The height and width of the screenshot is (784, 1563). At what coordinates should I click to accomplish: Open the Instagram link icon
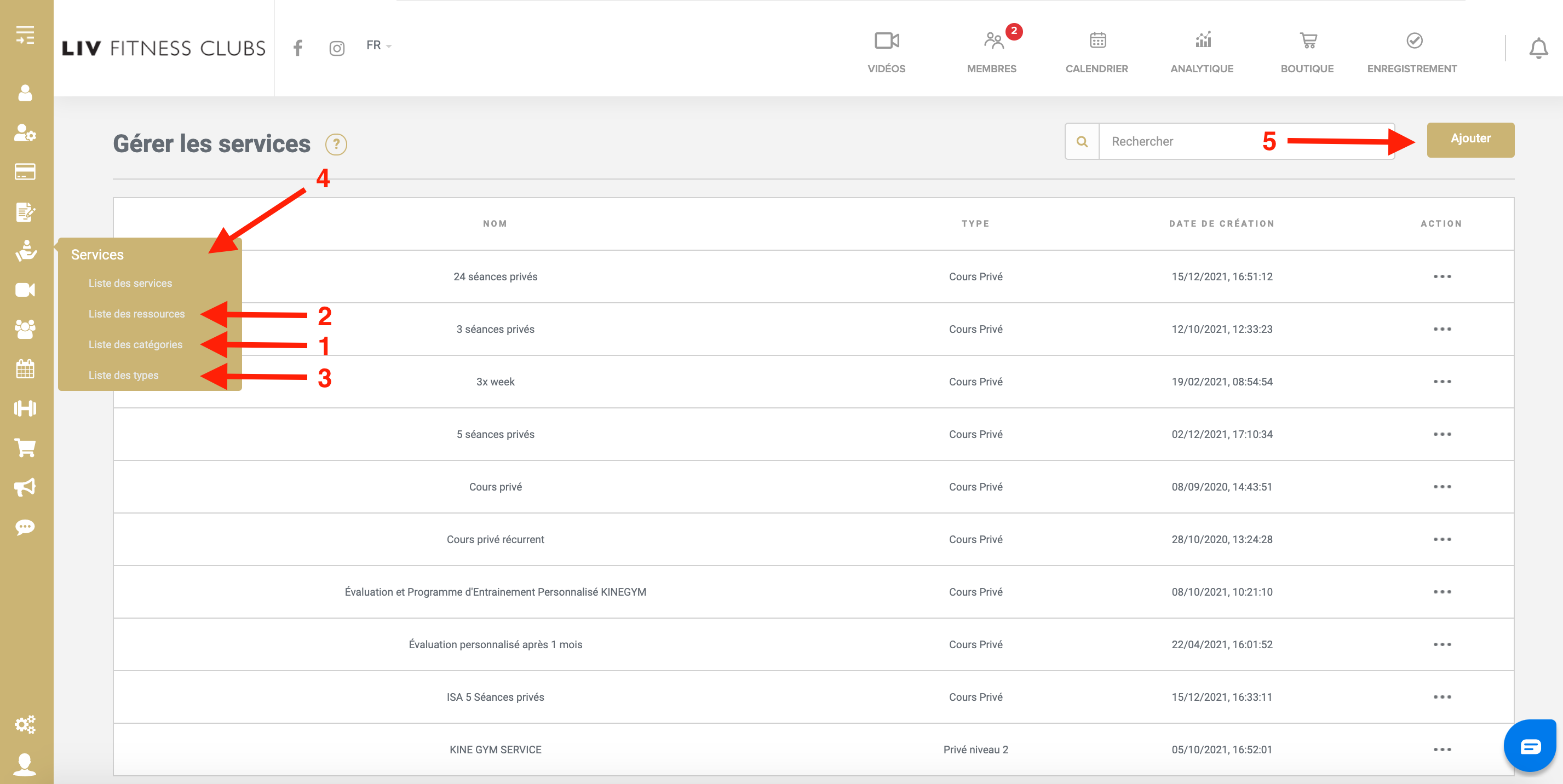[337, 49]
